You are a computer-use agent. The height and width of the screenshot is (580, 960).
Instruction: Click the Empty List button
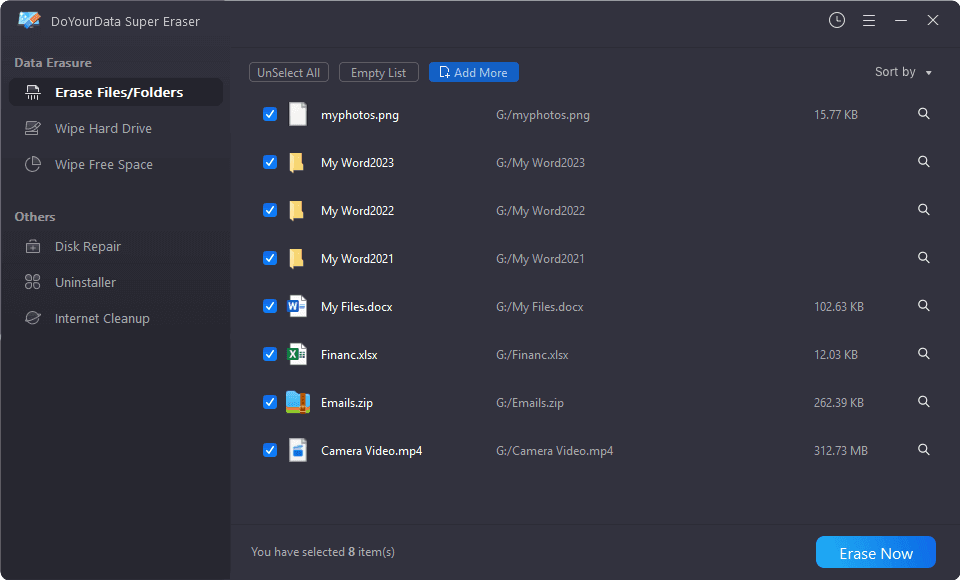click(x=378, y=72)
